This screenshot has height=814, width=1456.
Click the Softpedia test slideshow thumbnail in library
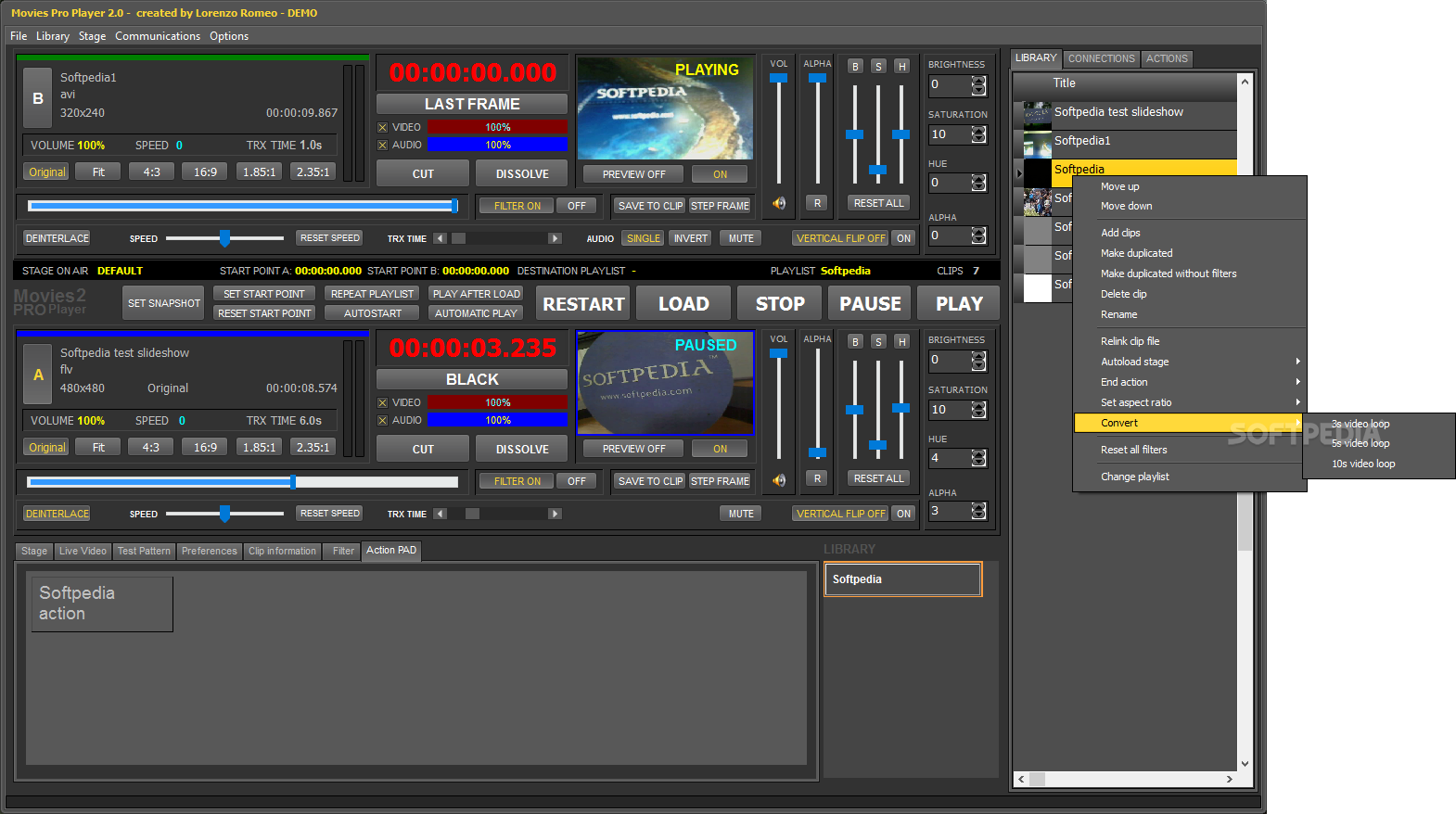coord(1037,115)
